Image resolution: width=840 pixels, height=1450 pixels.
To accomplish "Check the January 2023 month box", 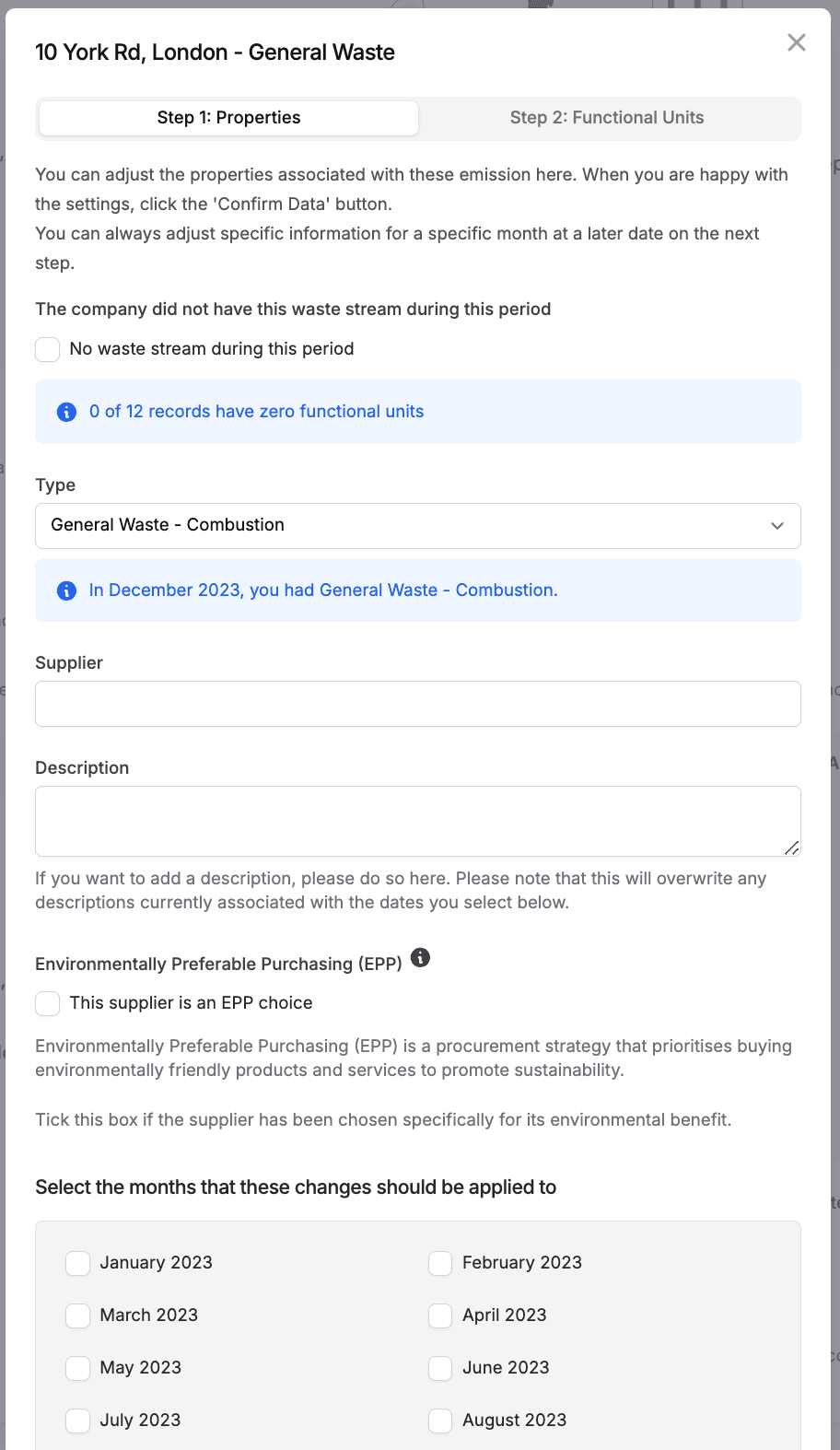I will [x=78, y=1263].
